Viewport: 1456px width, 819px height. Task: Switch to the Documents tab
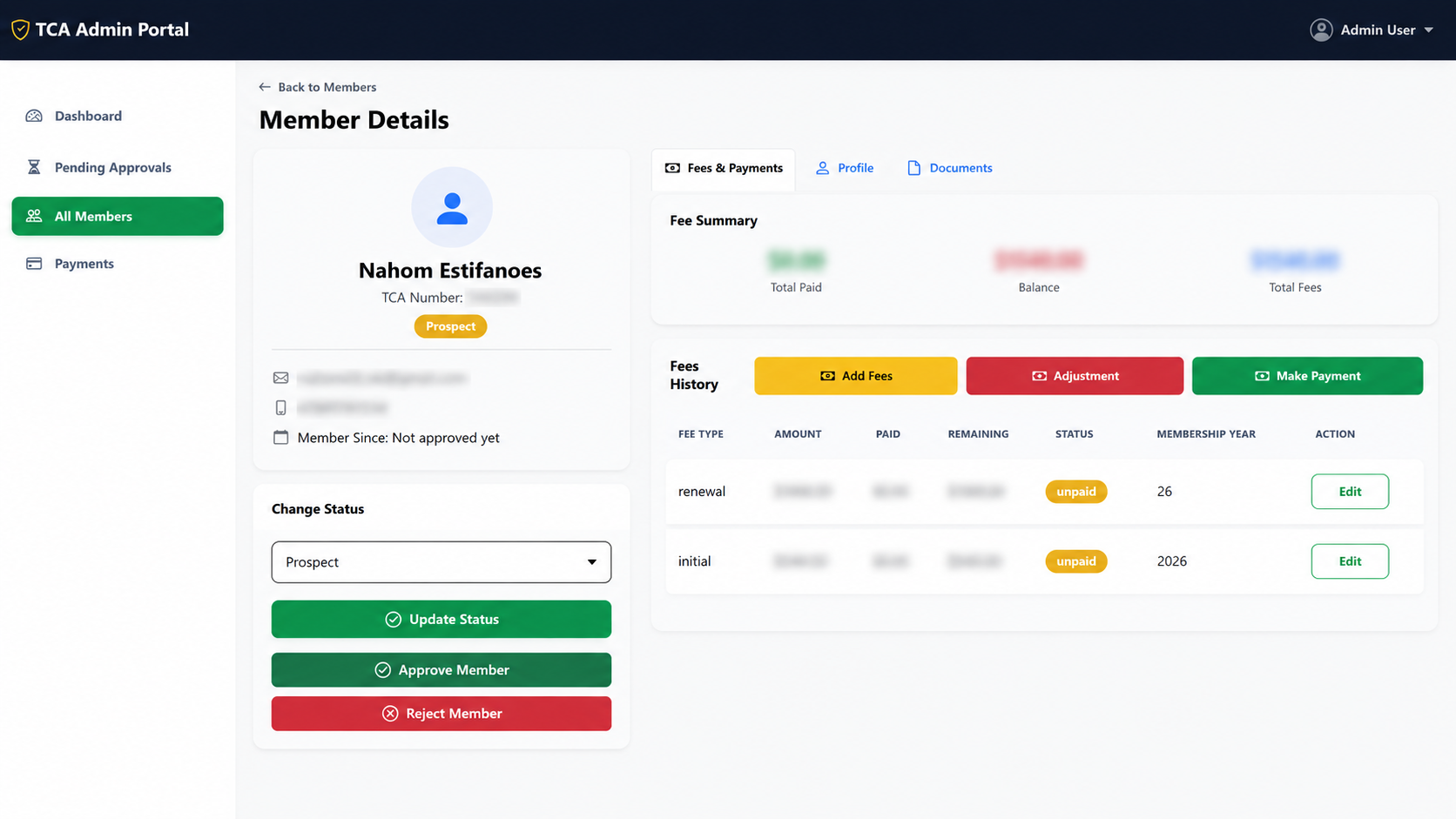[949, 168]
